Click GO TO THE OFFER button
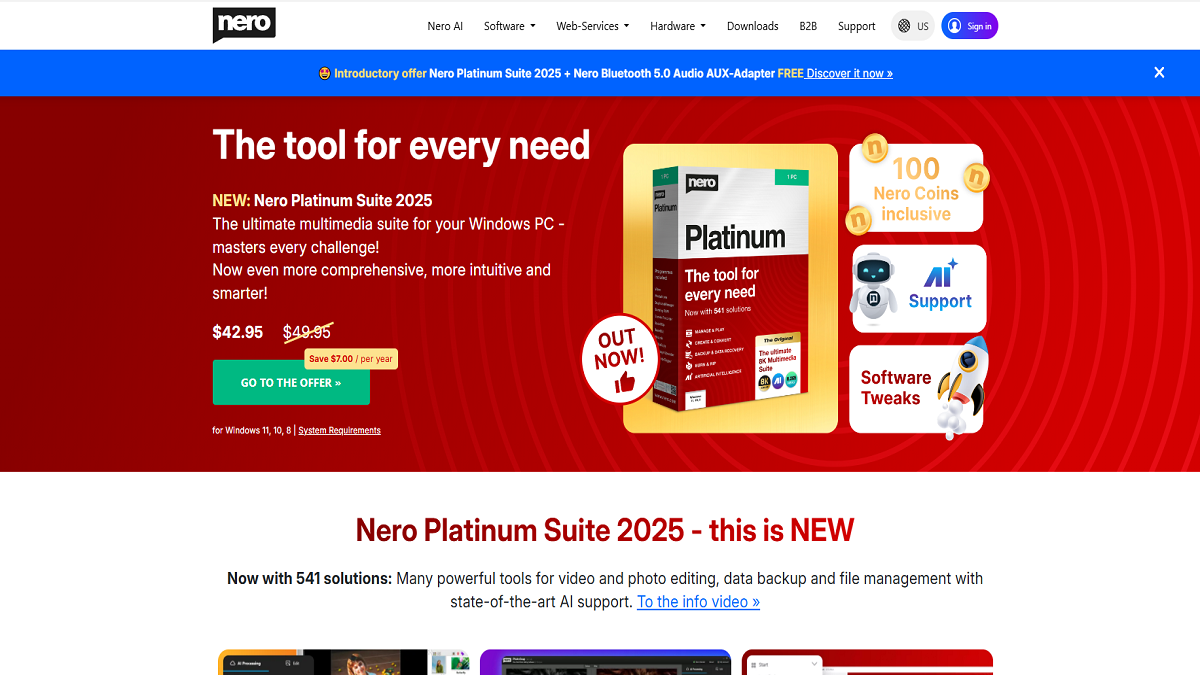 pyautogui.click(x=291, y=382)
